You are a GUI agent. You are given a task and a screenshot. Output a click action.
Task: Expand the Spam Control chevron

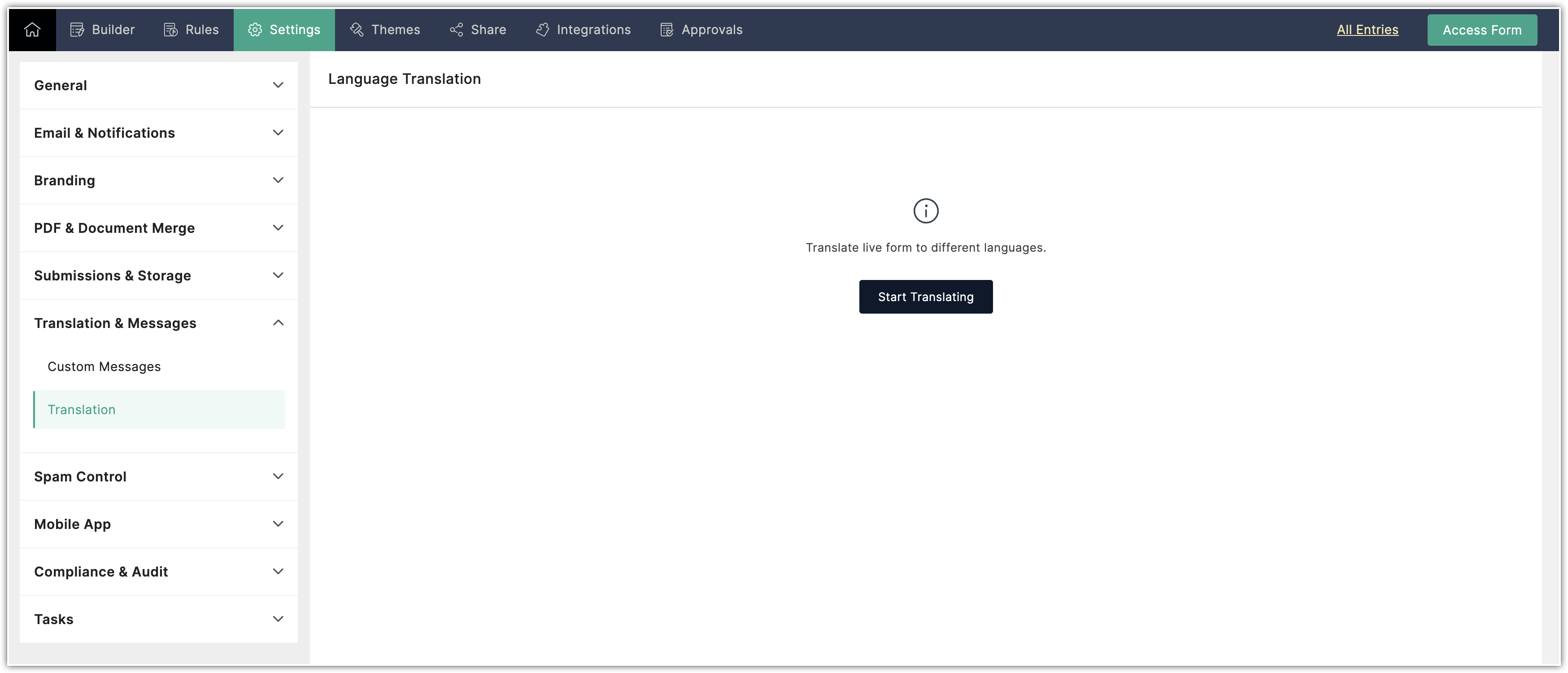coord(278,476)
